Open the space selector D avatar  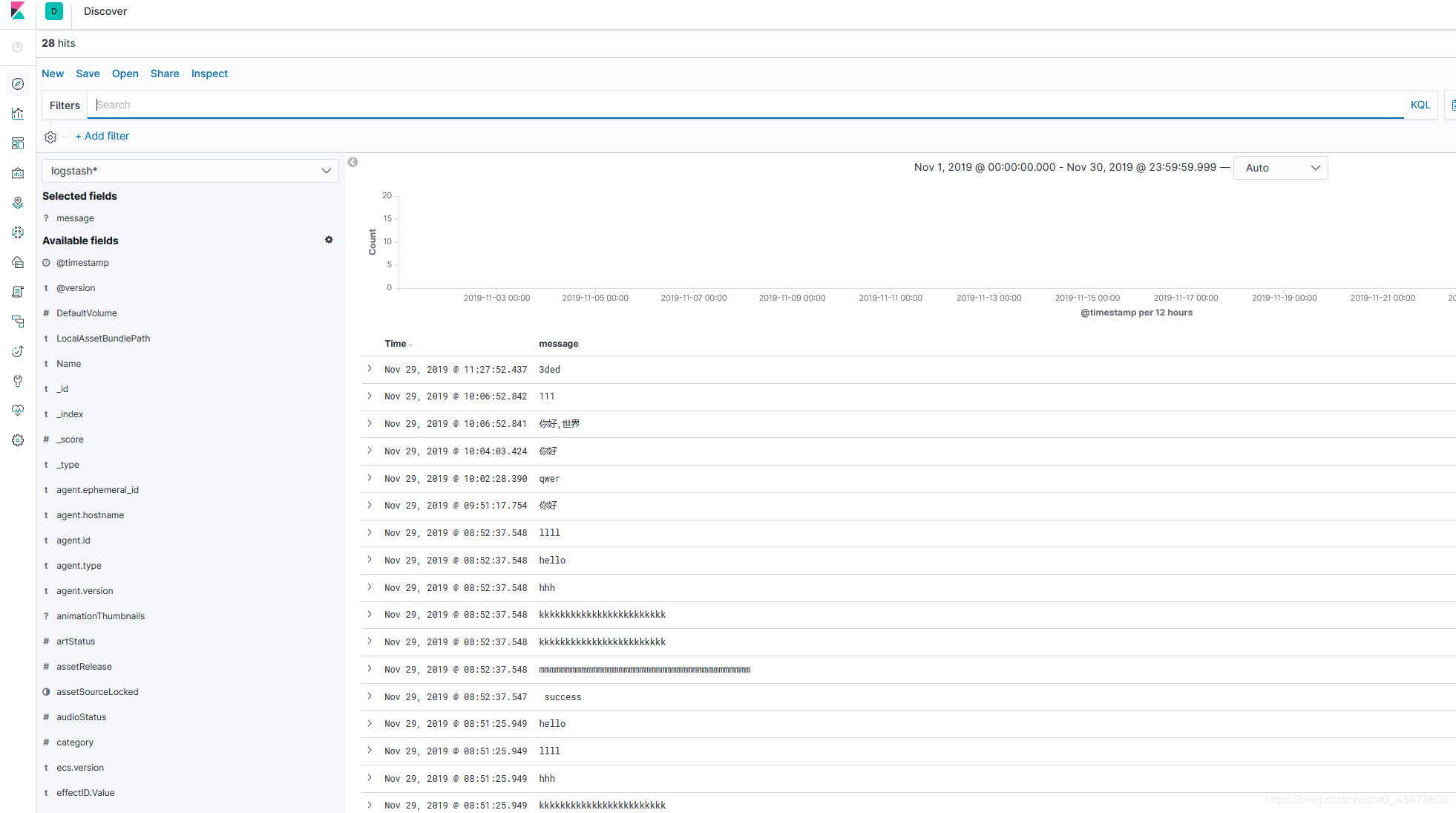(x=54, y=11)
